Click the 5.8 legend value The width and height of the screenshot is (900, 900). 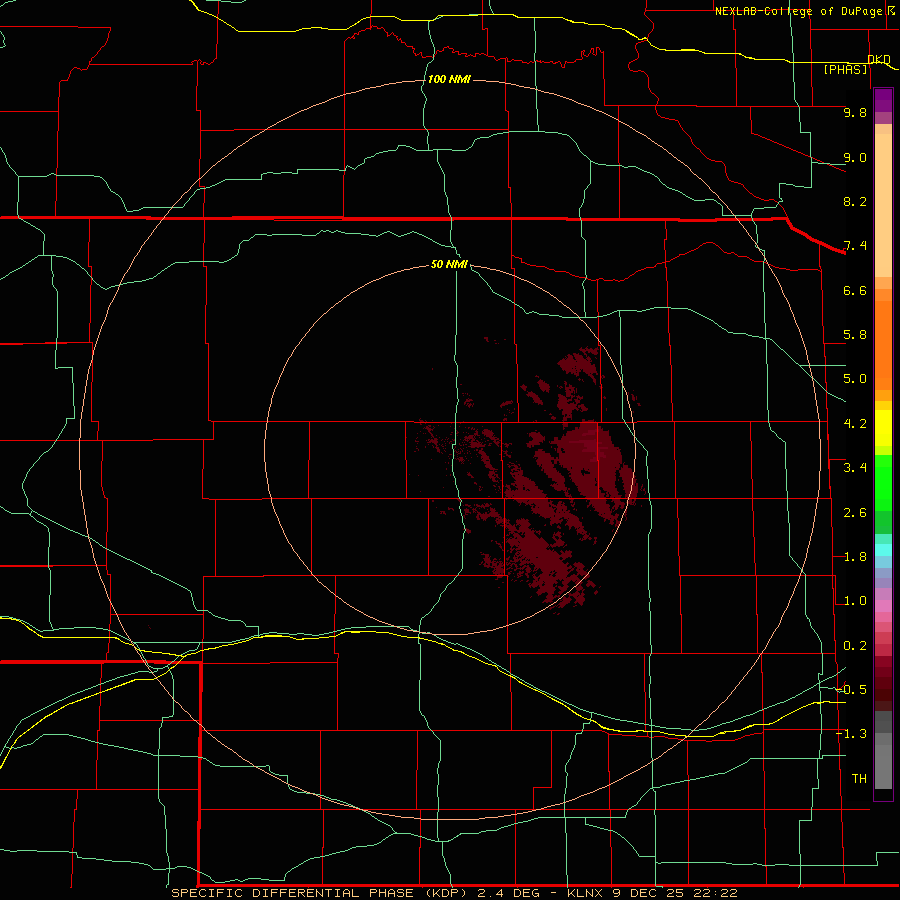(855, 335)
